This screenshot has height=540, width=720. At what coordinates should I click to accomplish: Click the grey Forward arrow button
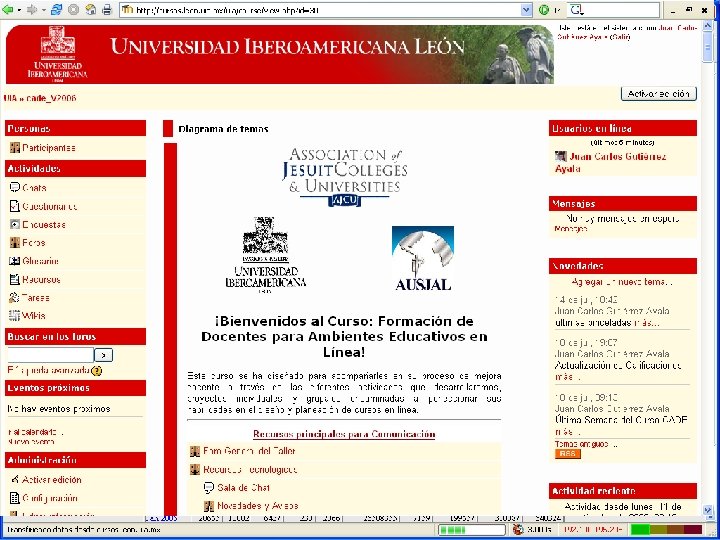pos(32,10)
